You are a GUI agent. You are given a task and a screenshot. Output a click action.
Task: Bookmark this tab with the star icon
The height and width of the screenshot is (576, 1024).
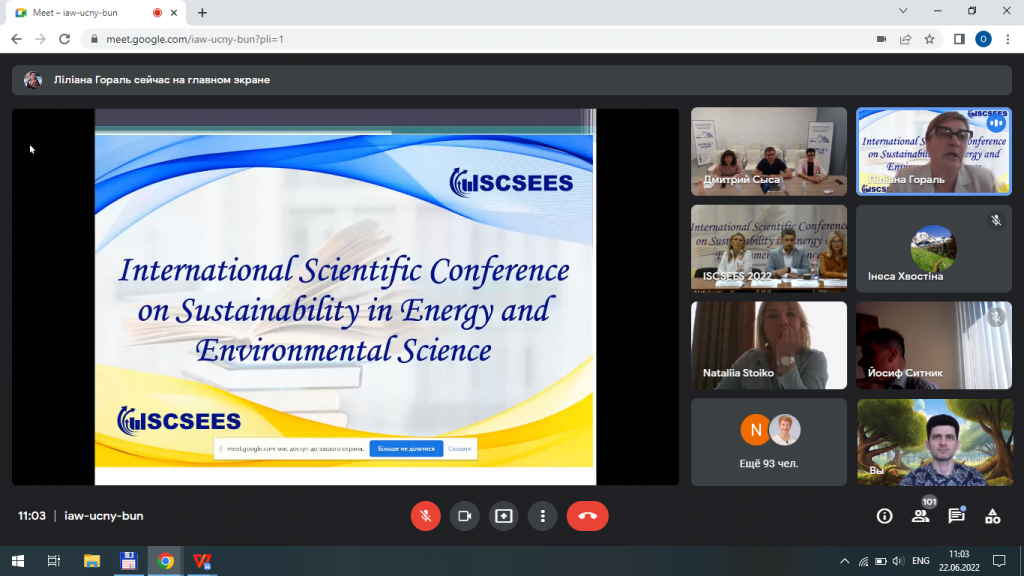pos(929,39)
